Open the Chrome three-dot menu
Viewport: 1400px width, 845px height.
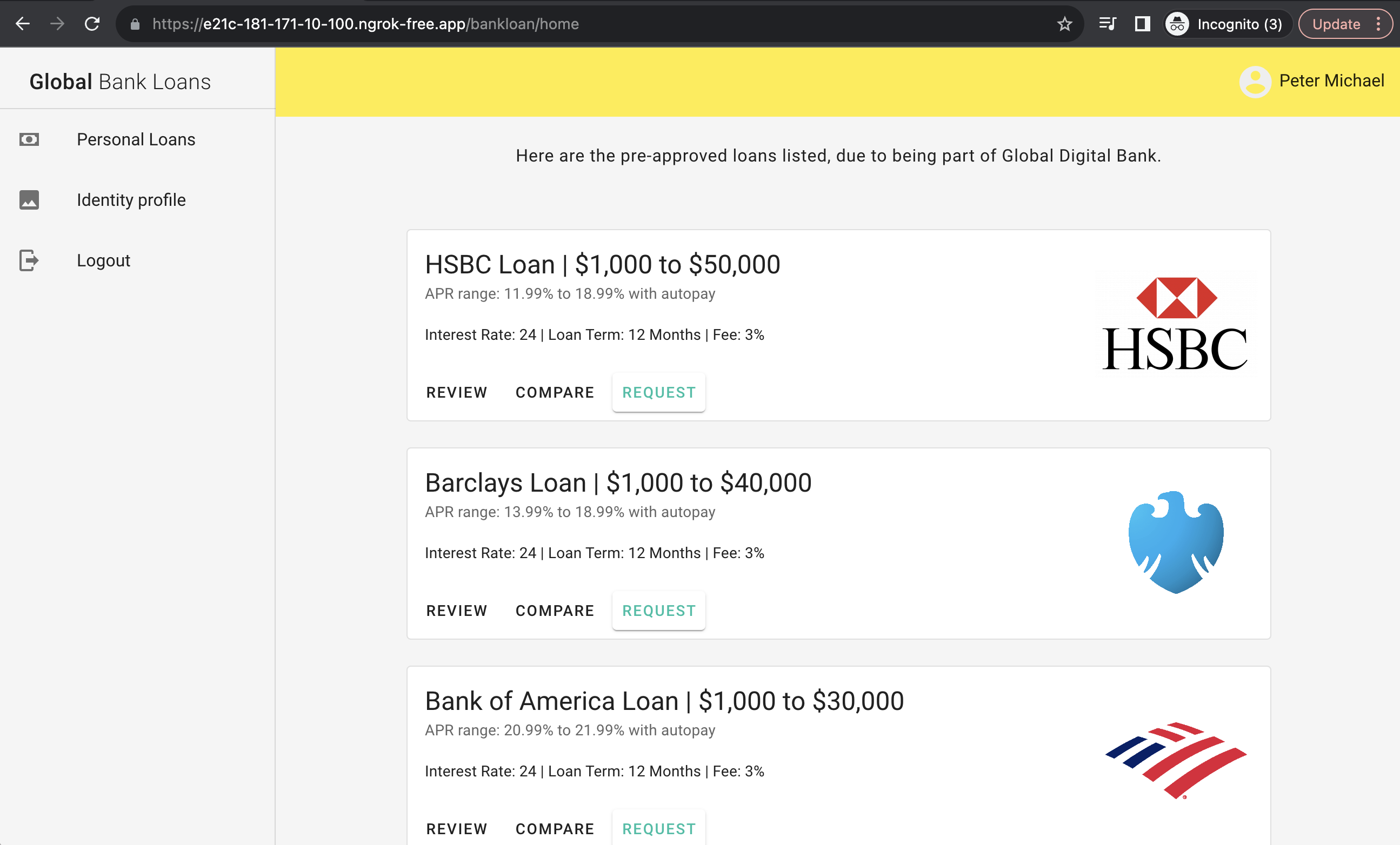pyautogui.click(x=1378, y=24)
